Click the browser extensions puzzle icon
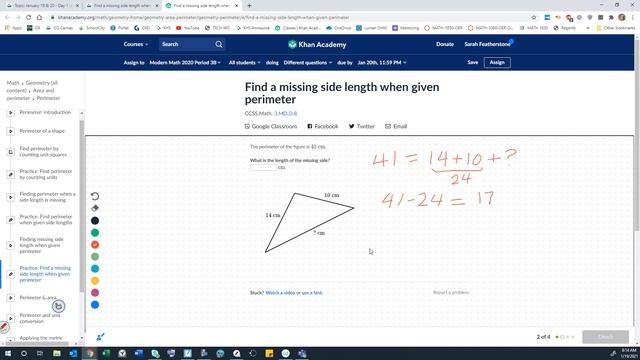The height and width of the screenshot is (360, 640). click(611, 18)
